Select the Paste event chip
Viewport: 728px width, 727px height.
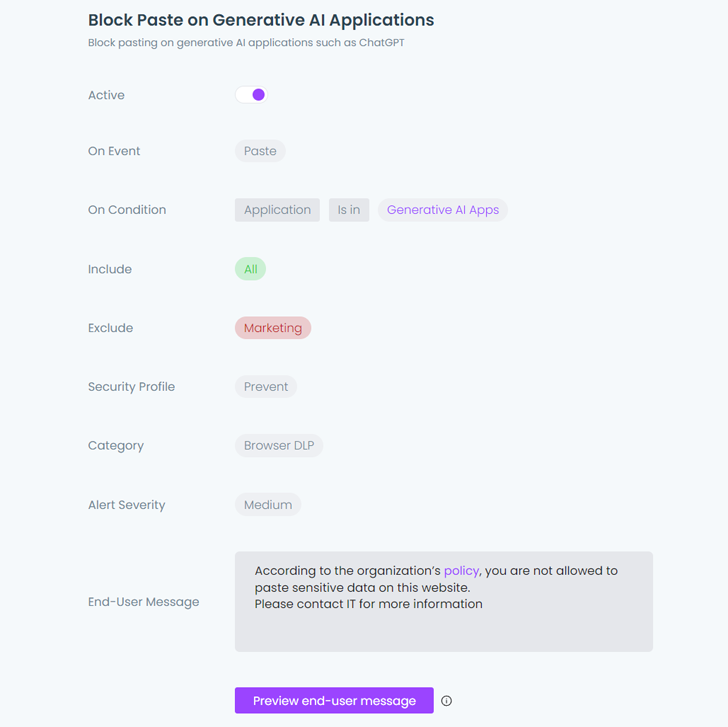260,151
